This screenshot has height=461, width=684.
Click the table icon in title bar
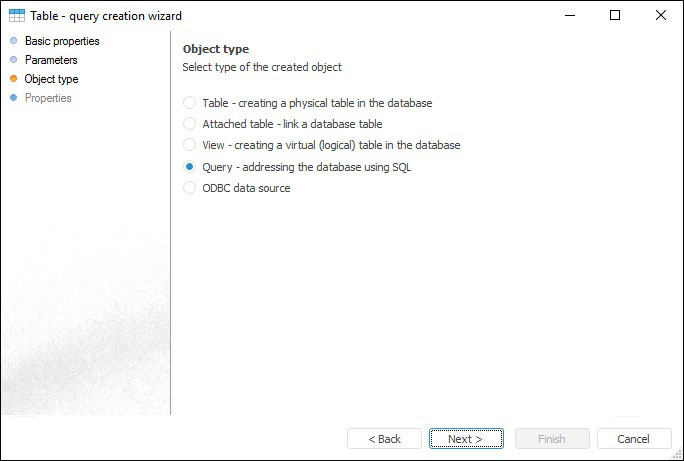click(16, 16)
